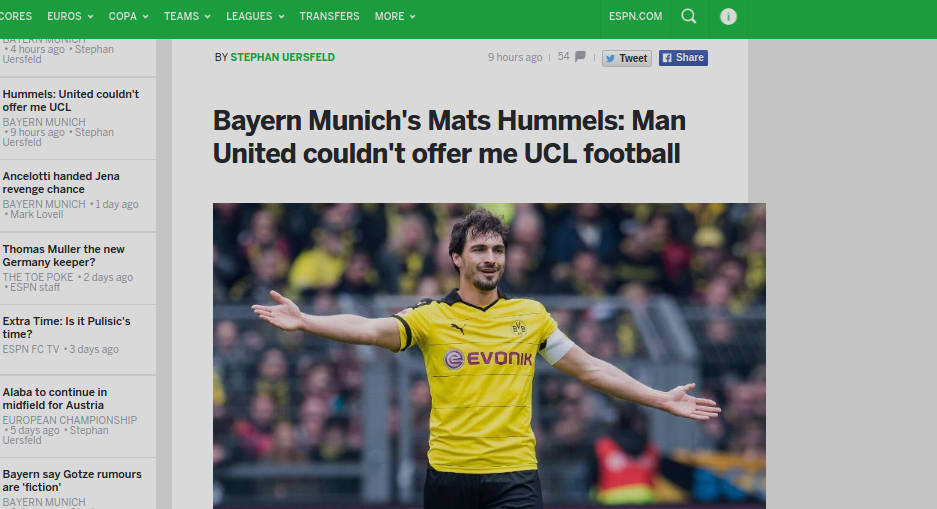The width and height of the screenshot is (937, 509).
Task: Click the info circle icon
Action: click(728, 16)
